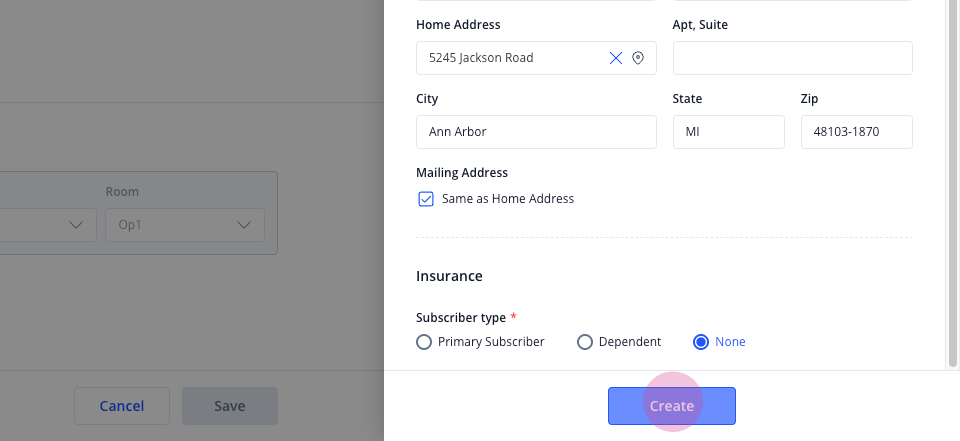Click the Cancel button
The height and width of the screenshot is (441, 960).
point(122,406)
